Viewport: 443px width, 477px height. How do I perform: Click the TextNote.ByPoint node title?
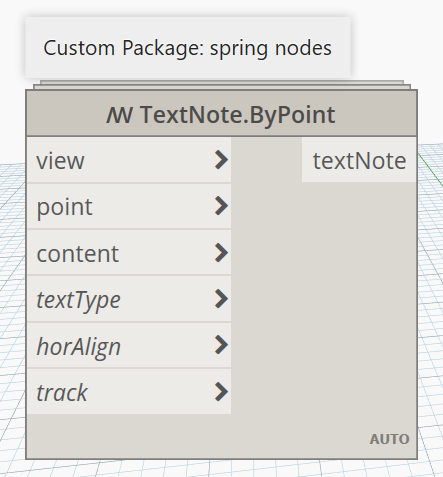pos(222,114)
